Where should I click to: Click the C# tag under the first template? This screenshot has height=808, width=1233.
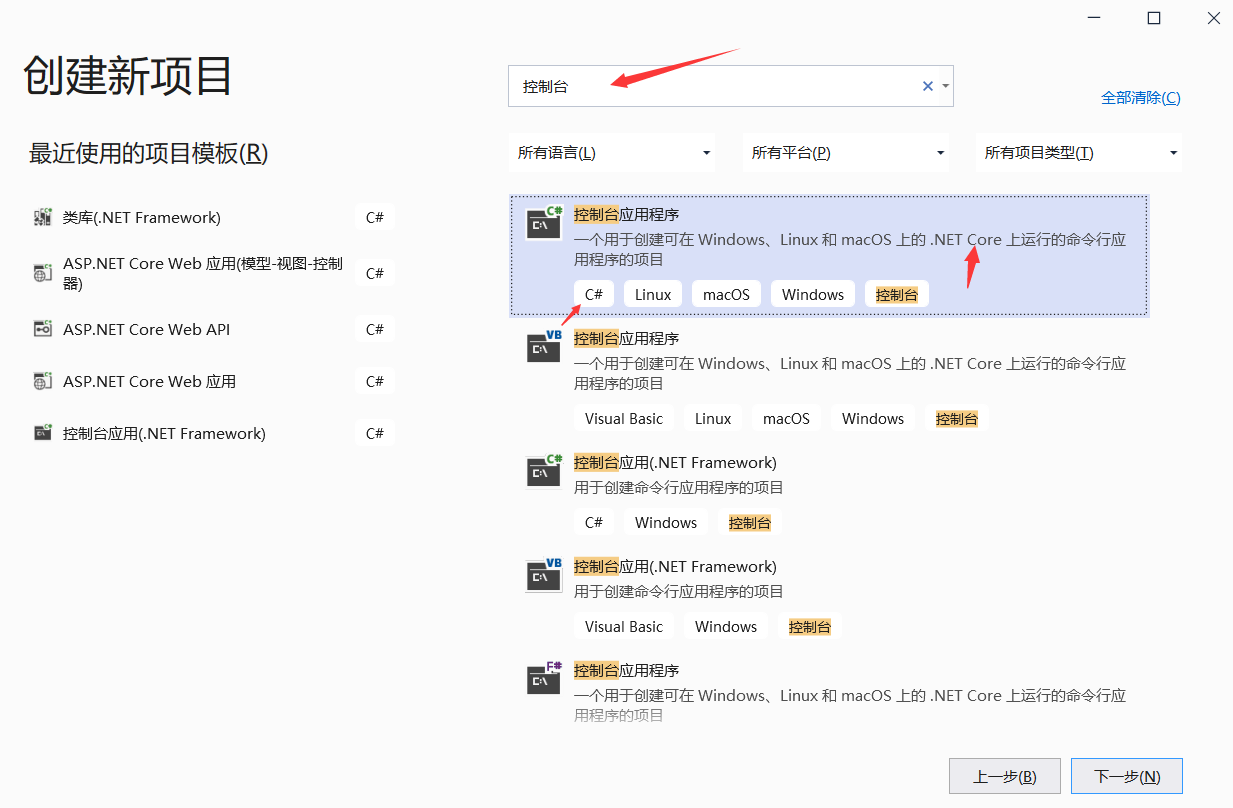(x=593, y=293)
